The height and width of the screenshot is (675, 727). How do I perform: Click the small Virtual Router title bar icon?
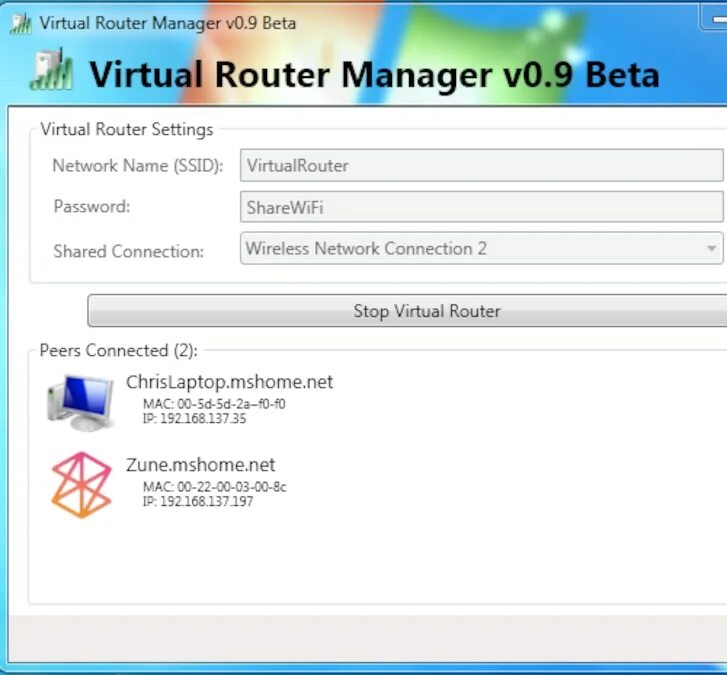click(x=21, y=24)
